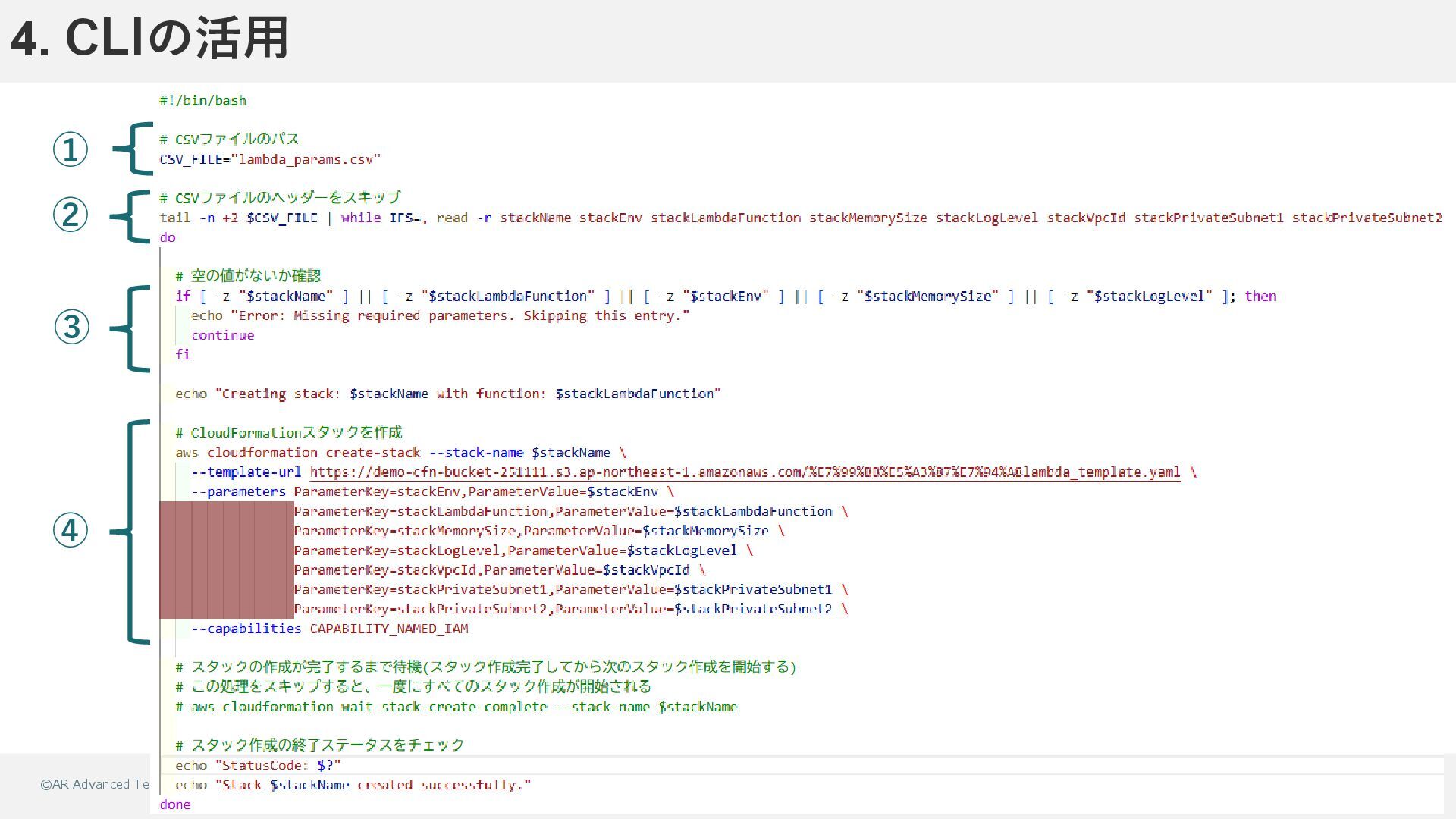Click the "continue" keyword in the if-block

click(222, 335)
